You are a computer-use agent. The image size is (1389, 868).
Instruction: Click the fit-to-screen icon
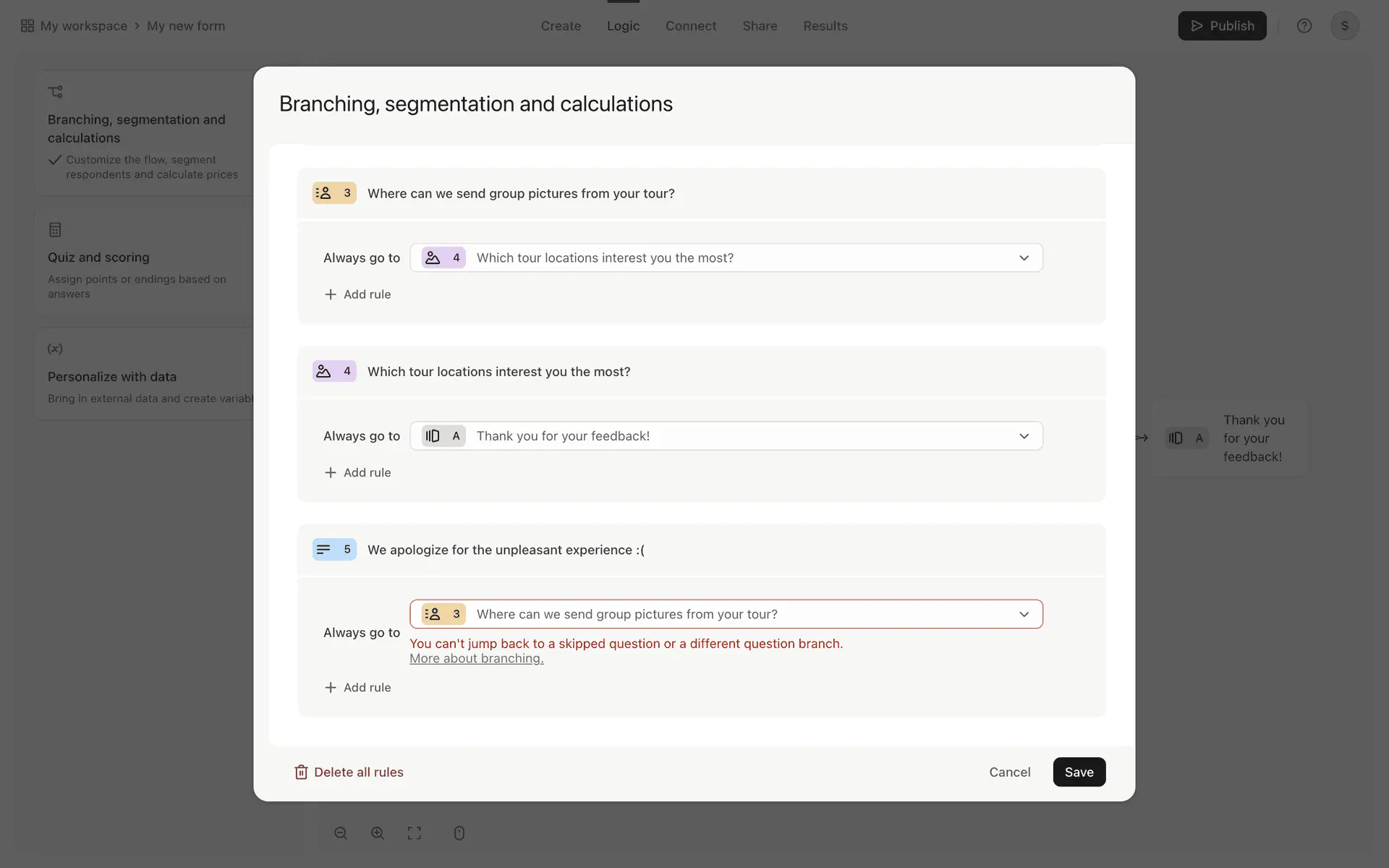(x=415, y=833)
